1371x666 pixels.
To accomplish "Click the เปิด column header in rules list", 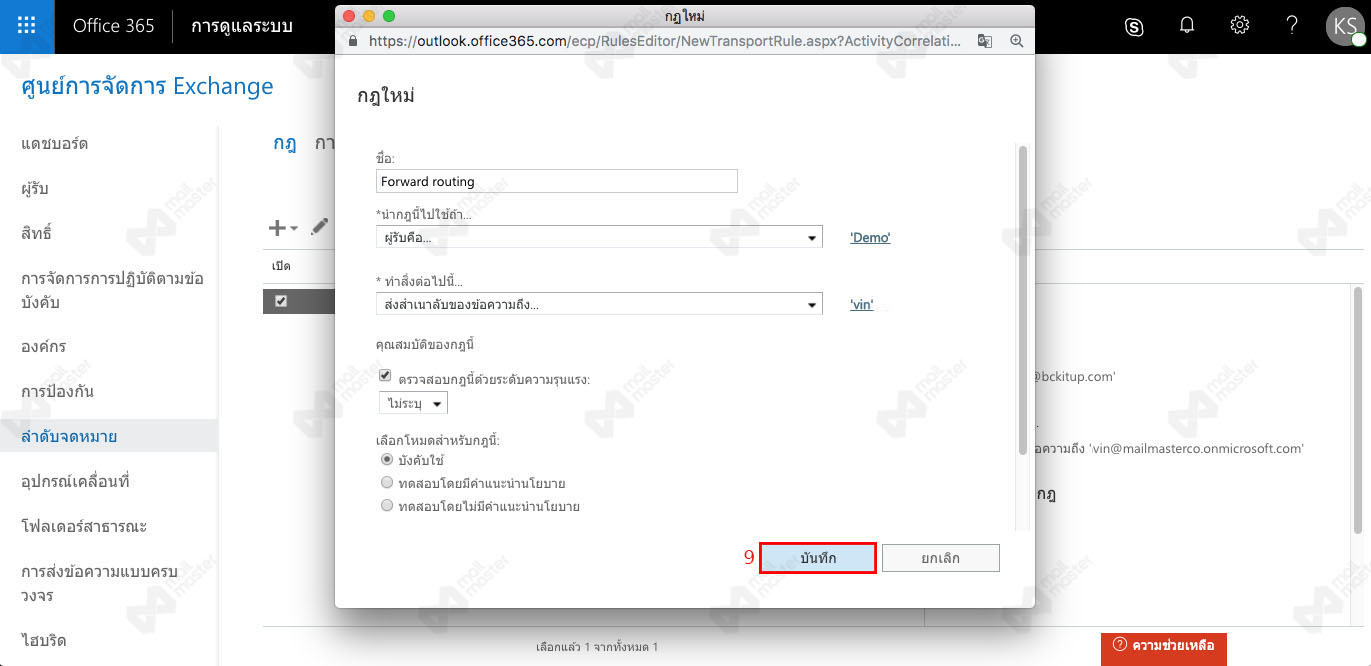I will (281, 267).
